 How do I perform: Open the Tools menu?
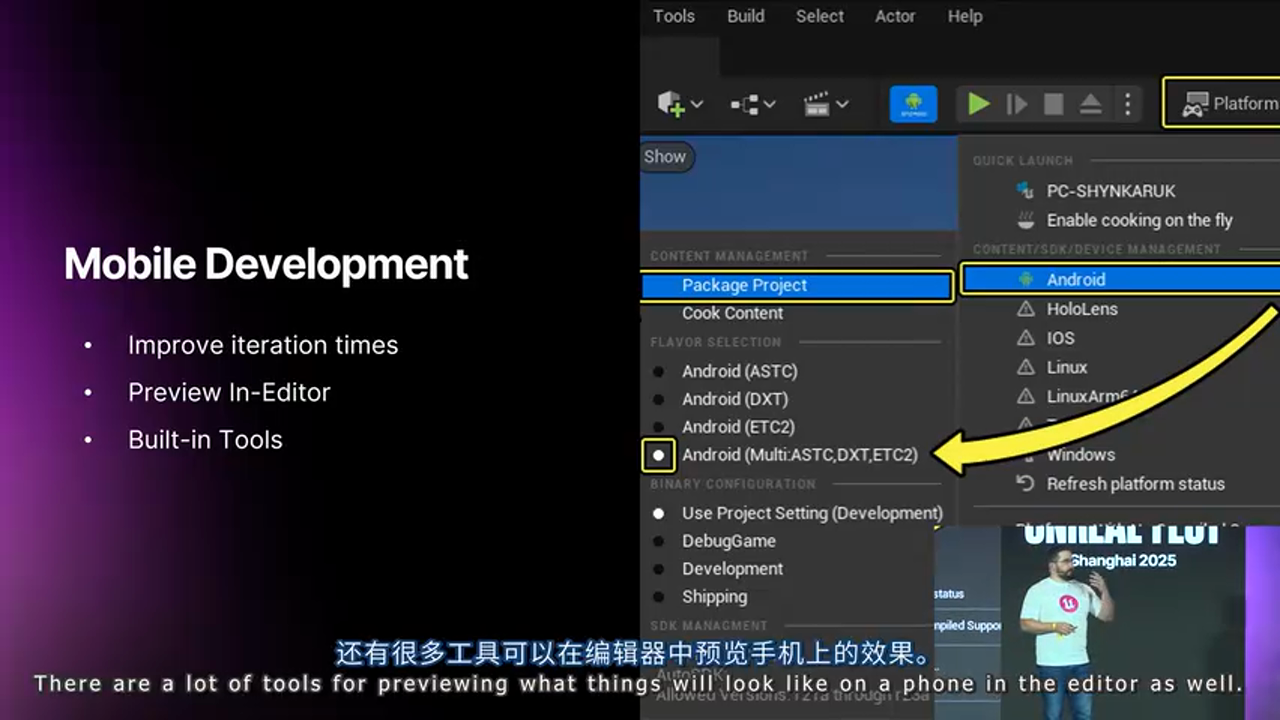tap(673, 16)
